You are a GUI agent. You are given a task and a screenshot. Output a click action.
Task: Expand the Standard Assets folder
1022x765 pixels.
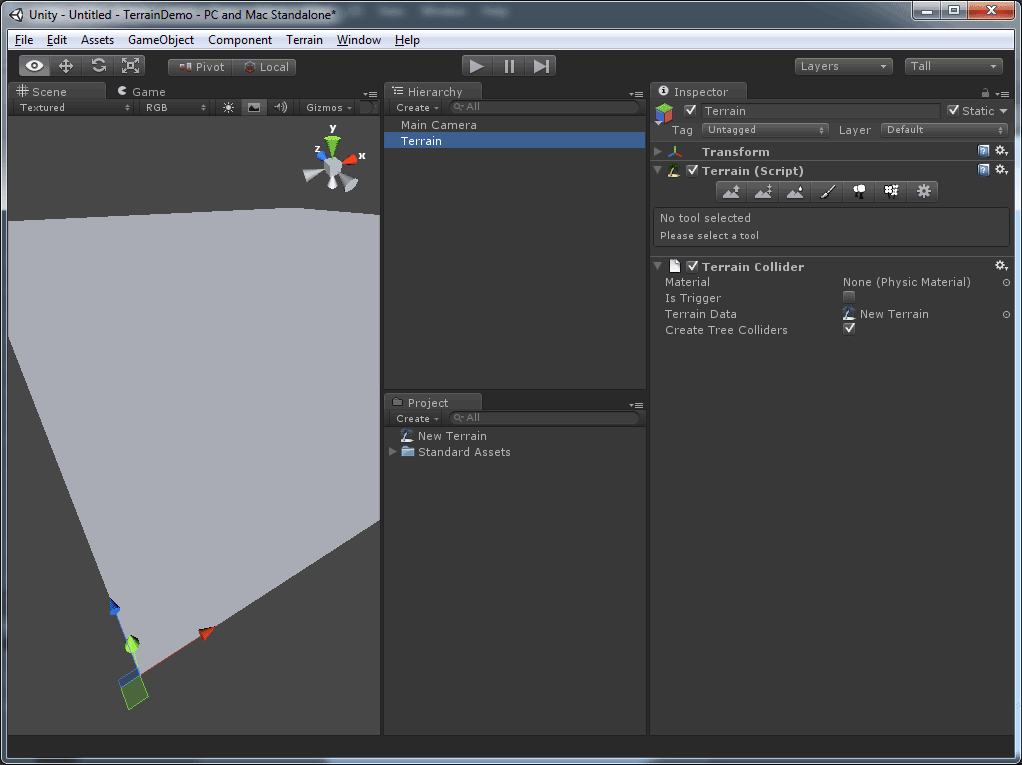coord(392,452)
